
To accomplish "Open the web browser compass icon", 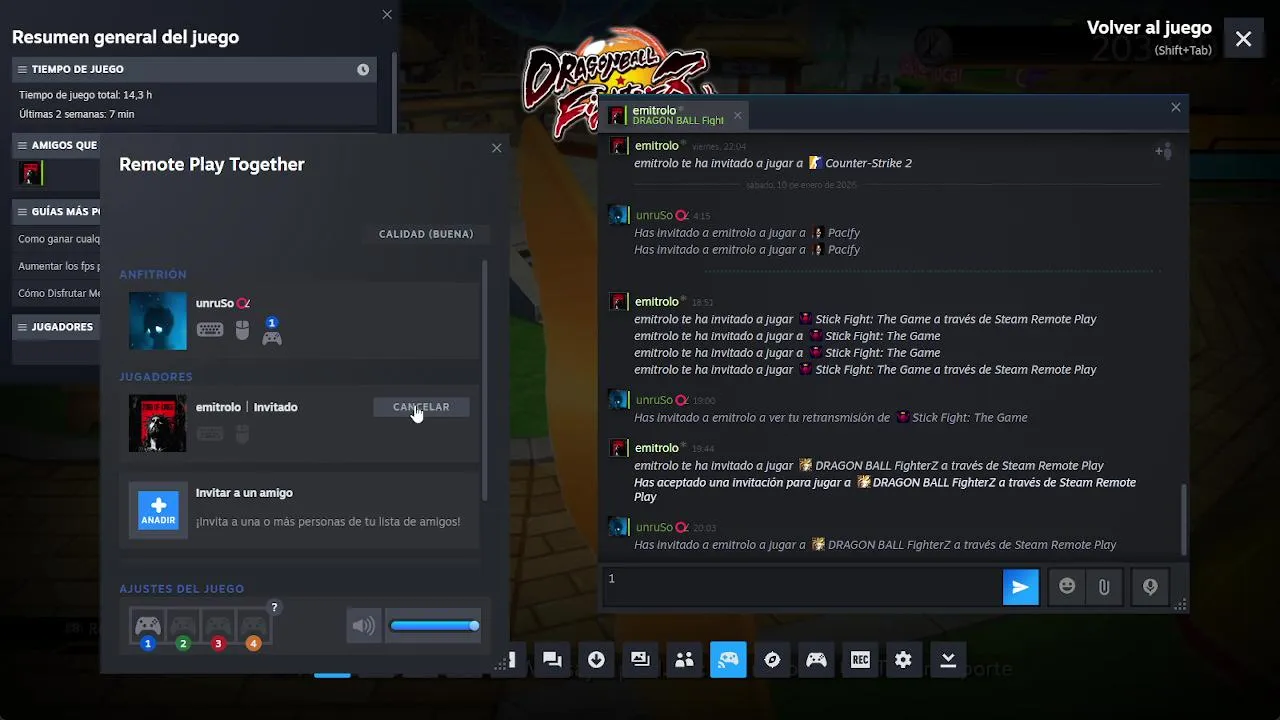I will [772, 660].
